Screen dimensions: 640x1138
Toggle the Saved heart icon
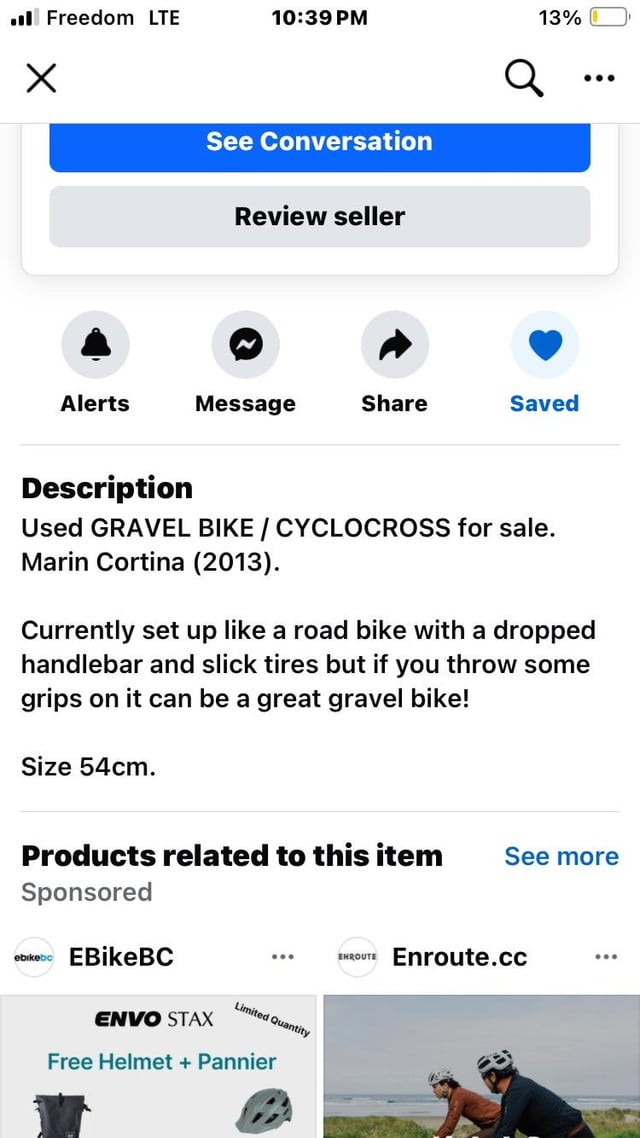(x=544, y=345)
